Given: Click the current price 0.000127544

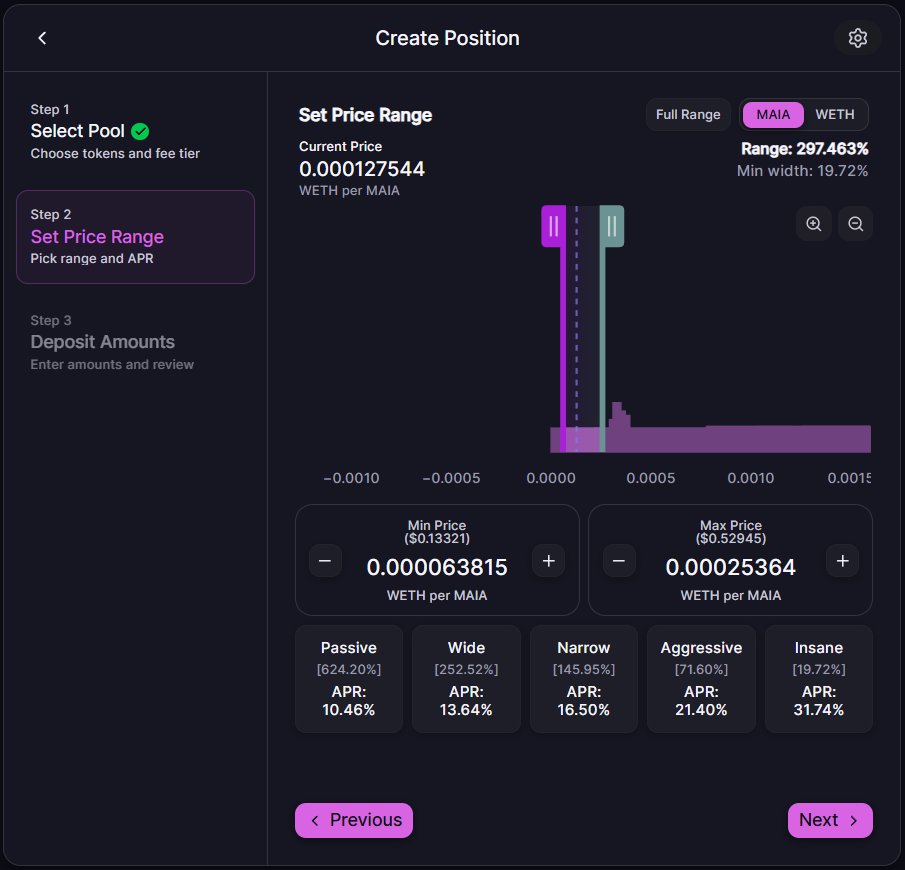Looking at the screenshot, I should click(x=362, y=169).
